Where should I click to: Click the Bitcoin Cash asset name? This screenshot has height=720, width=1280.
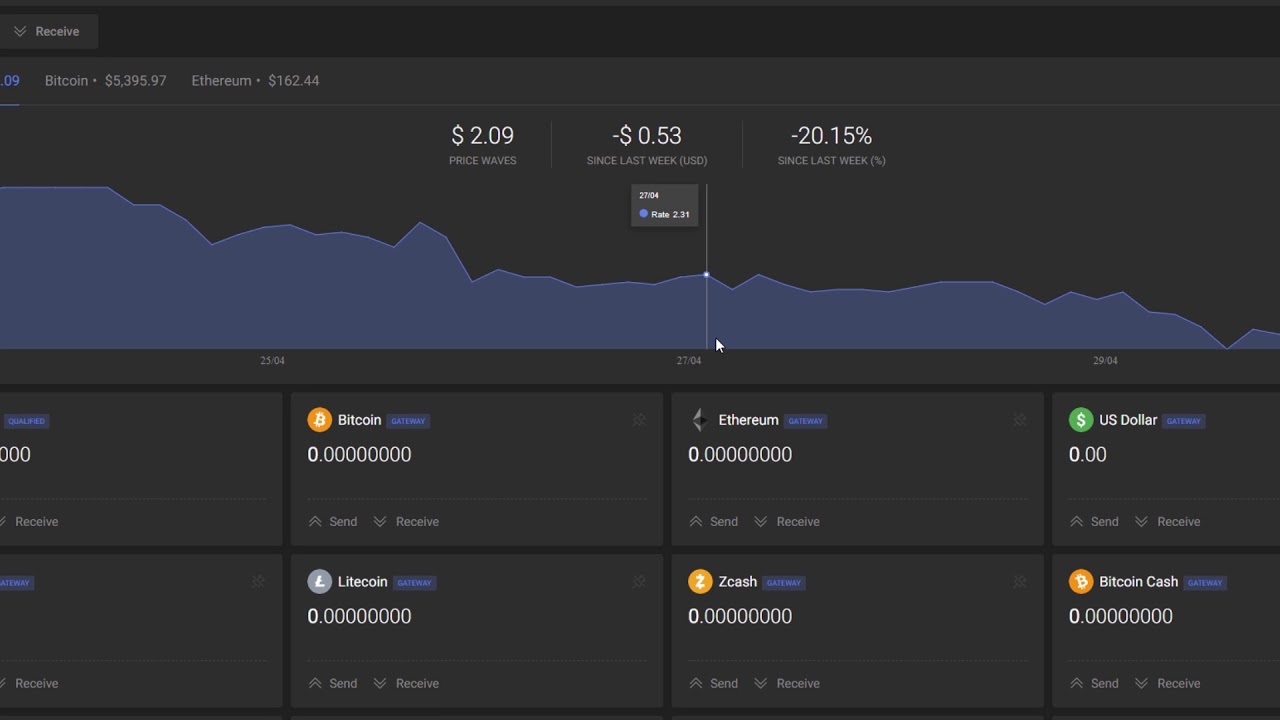tap(1139, 582)
